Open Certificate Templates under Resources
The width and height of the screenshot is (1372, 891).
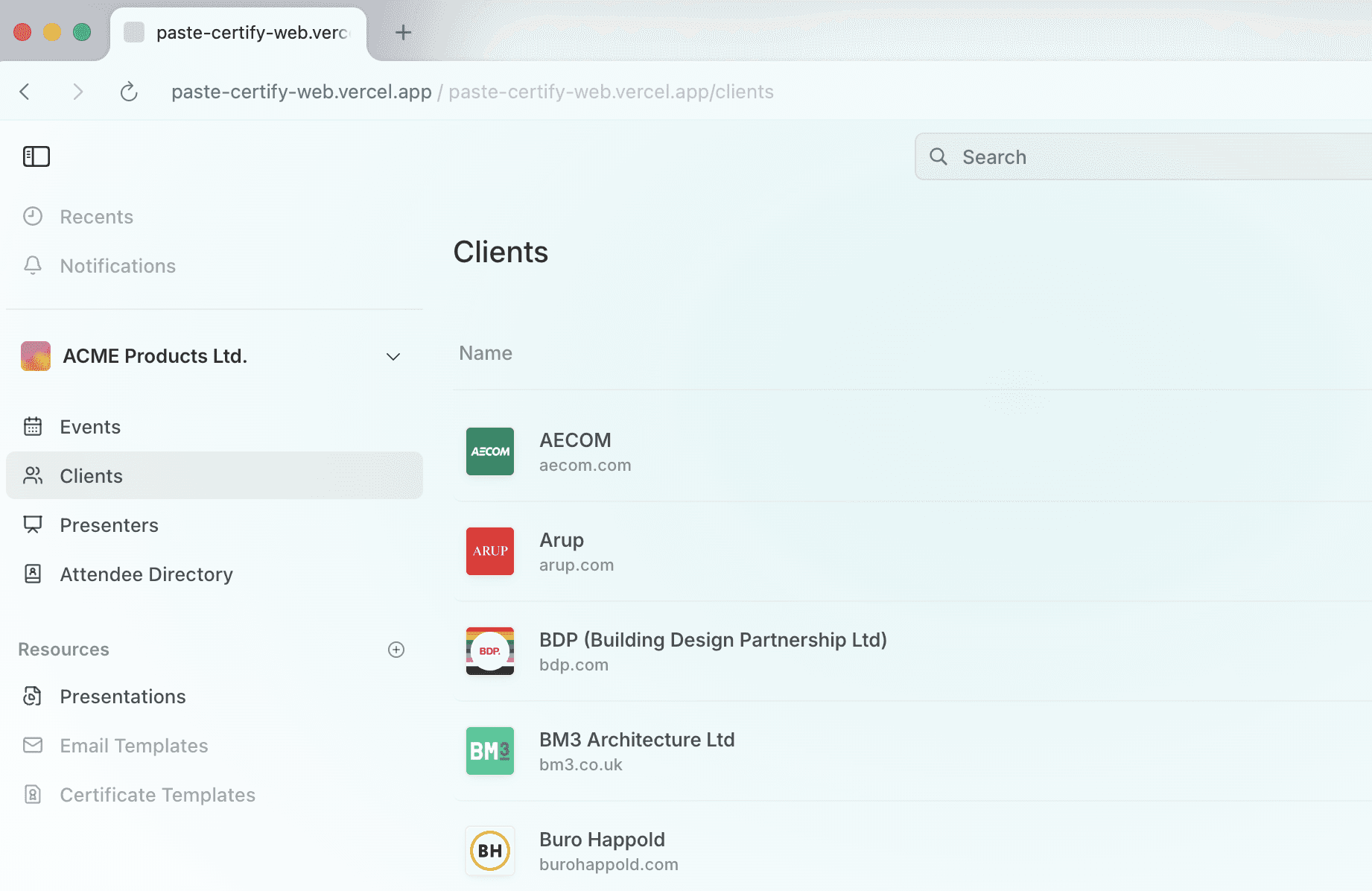coord(215,795)
